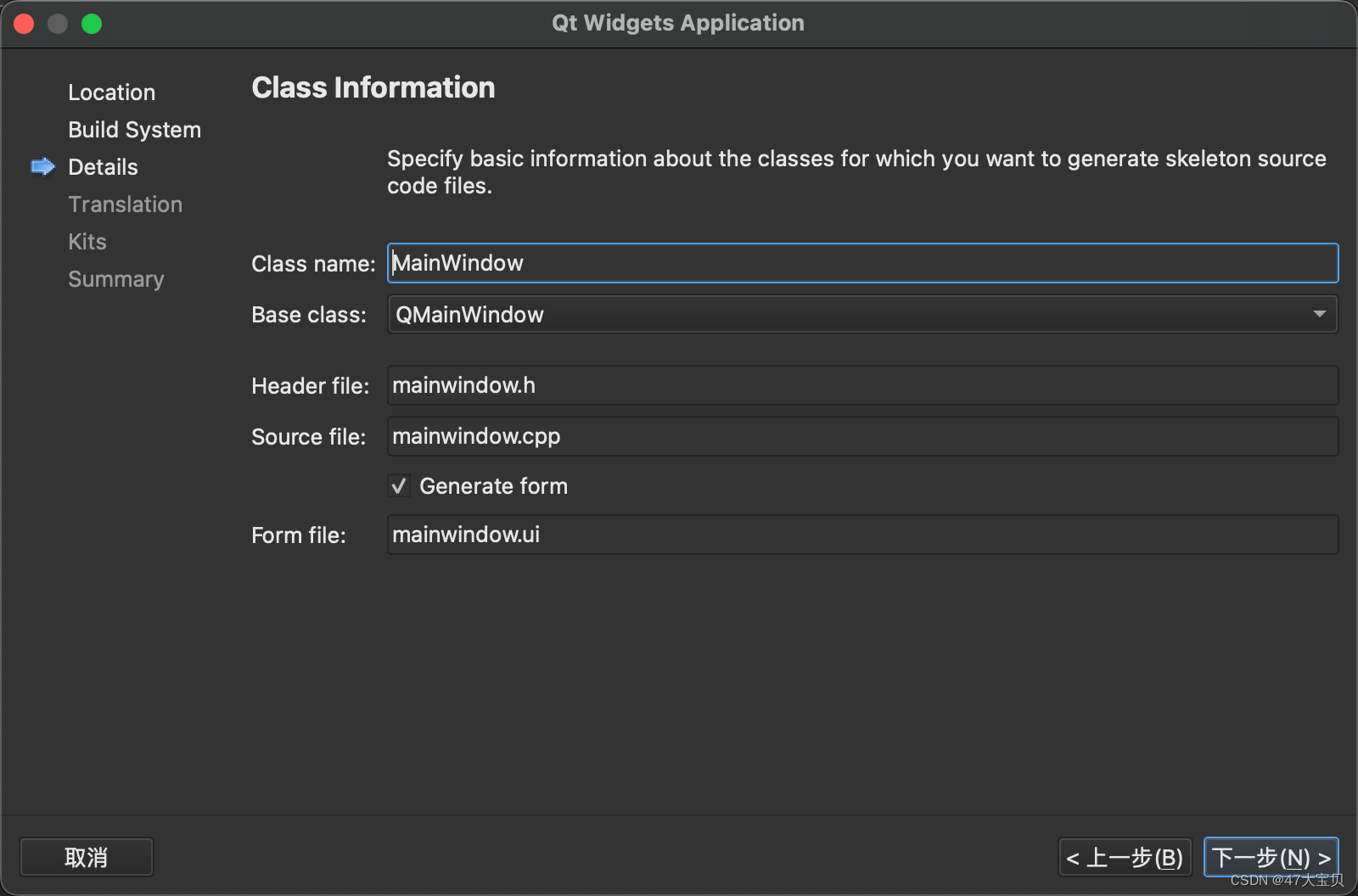Click the 取消 cancel button
Screen dimensions: 1358x896
[87, 857]
